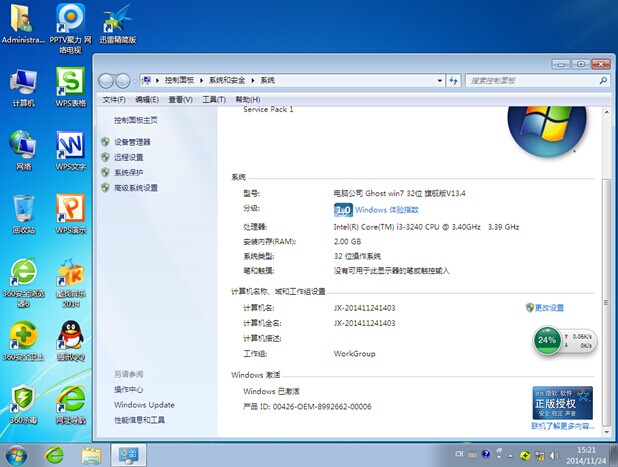Viewport: 618px width, 467px height.
Task: Open 360安全卫士 desktop shortcut
Action: coord(24,341)
